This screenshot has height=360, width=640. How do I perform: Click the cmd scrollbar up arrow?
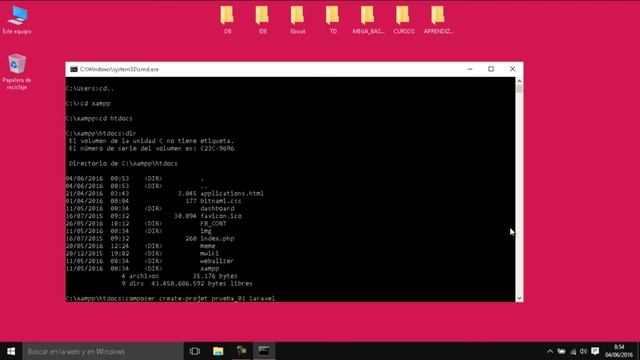[x=519, y=81]
